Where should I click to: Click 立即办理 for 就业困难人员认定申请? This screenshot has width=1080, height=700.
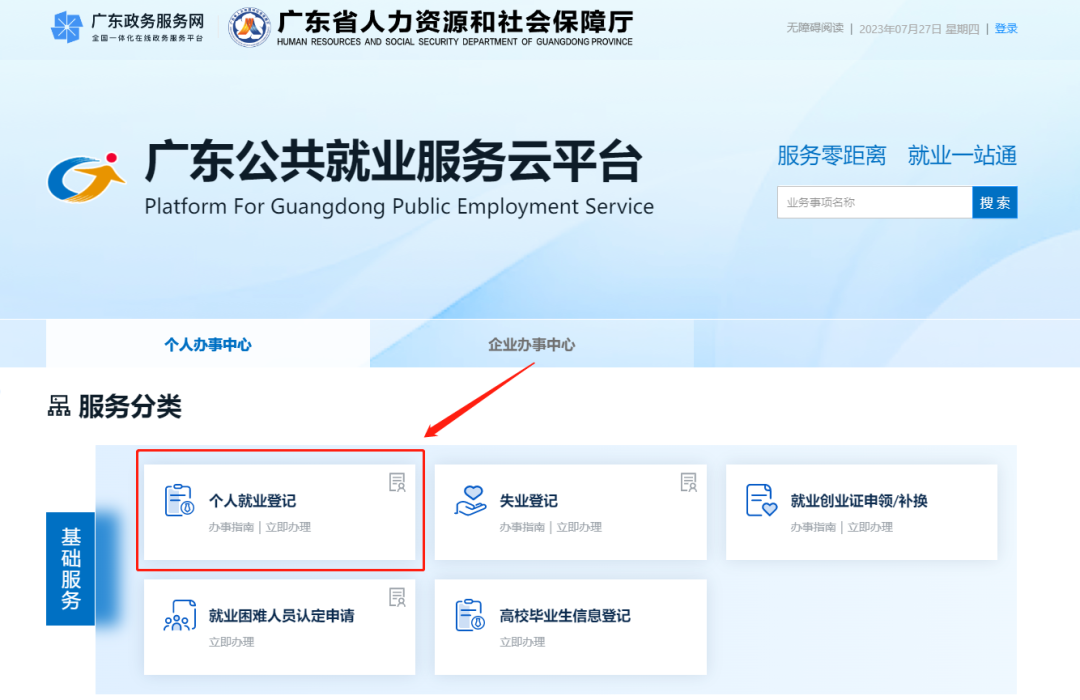point(231,642)
